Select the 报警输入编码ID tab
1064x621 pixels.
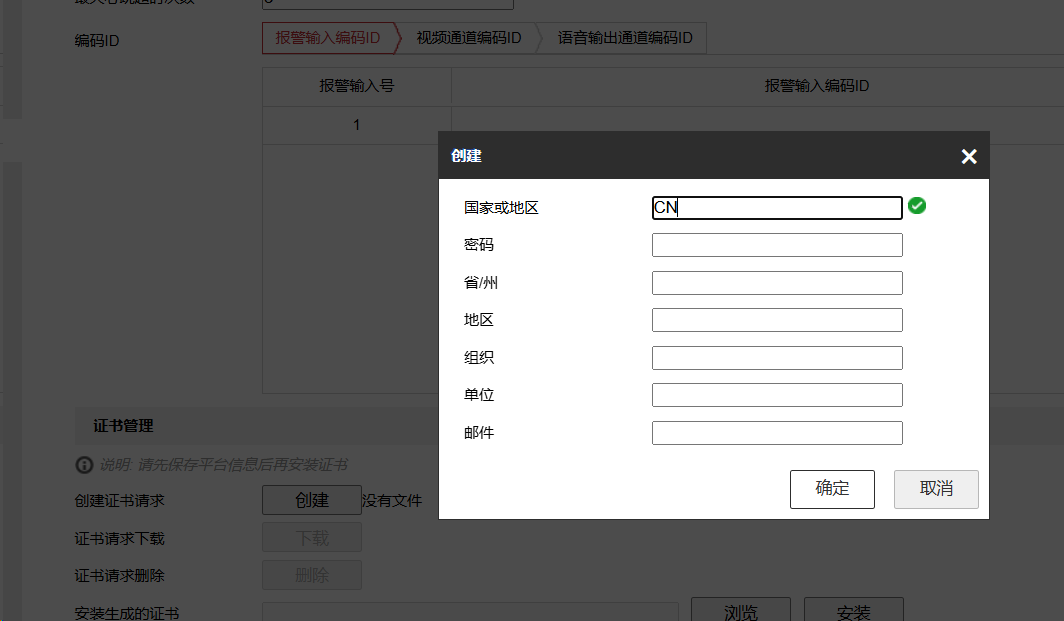click(330, 37)
